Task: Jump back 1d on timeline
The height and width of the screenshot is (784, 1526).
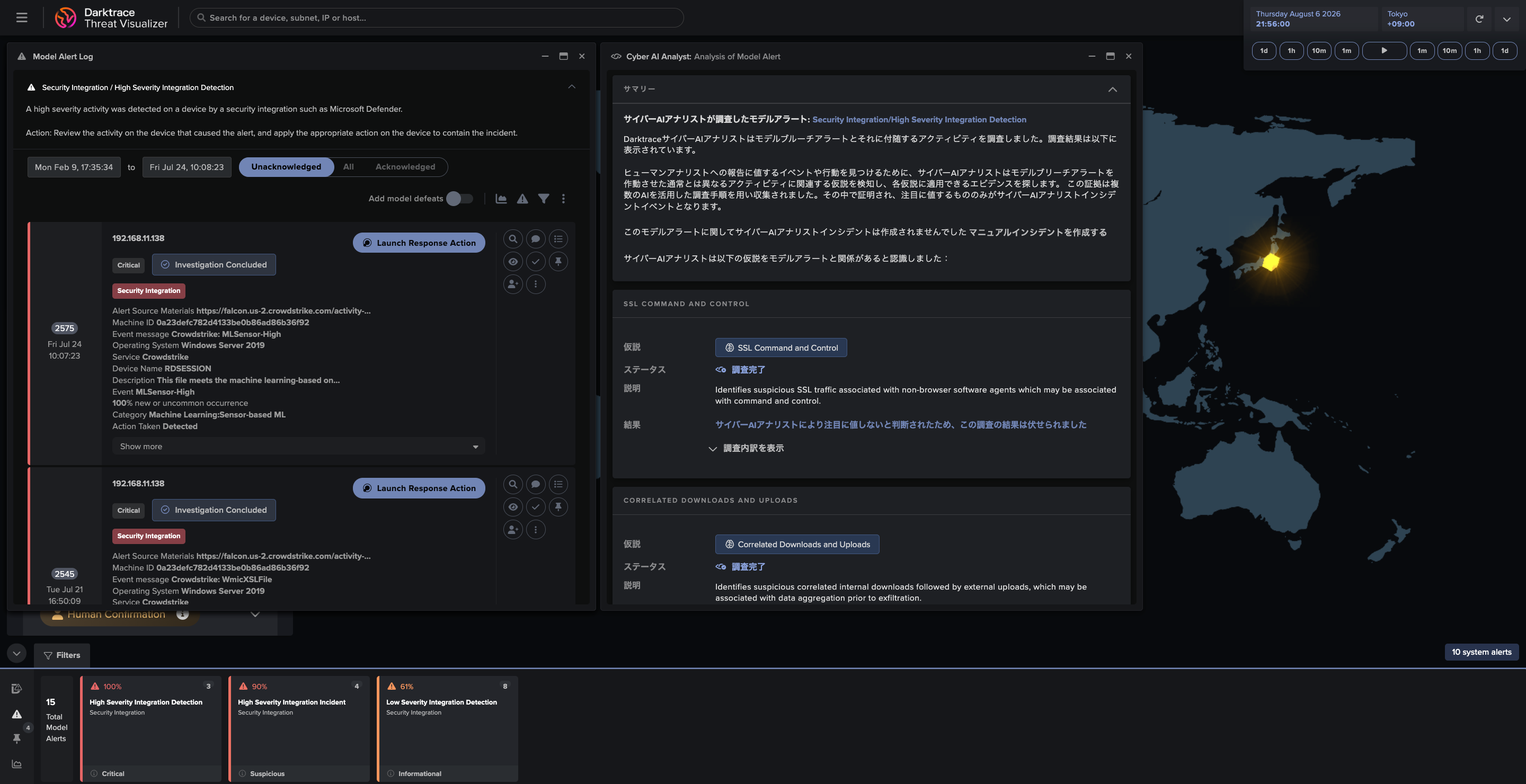Action: click(x=1264, y=51)
